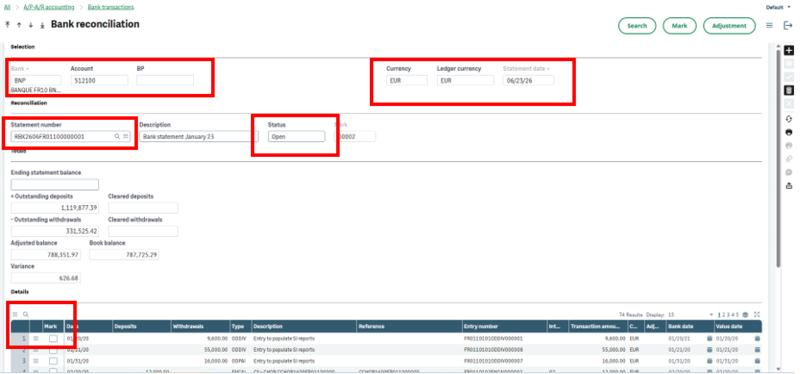The image size is (800, 374).
Task: Open Bank date calendar for row 1
Action: coord(710,338)
